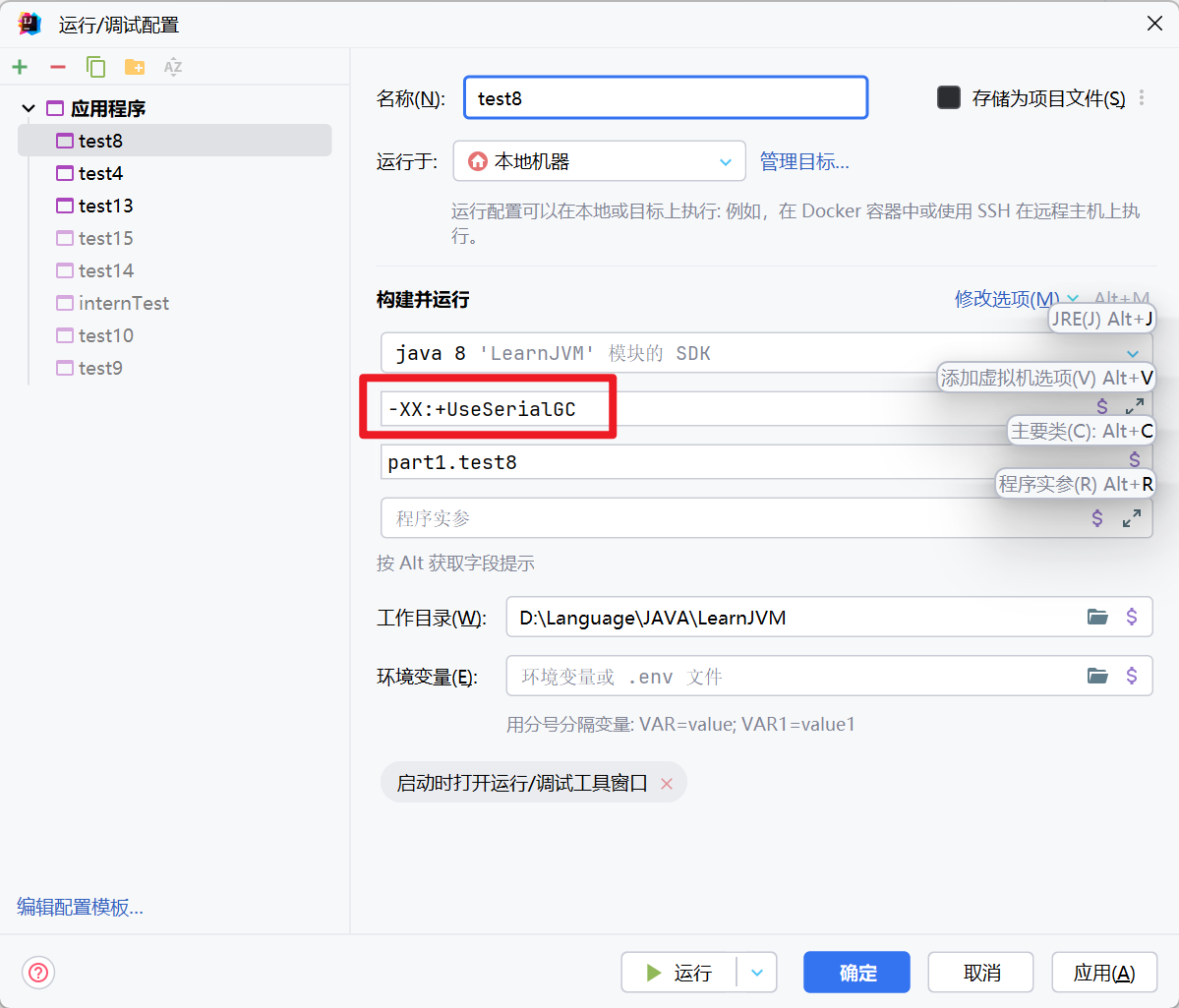Click the add new configuration plus icon

coord(20,67)
